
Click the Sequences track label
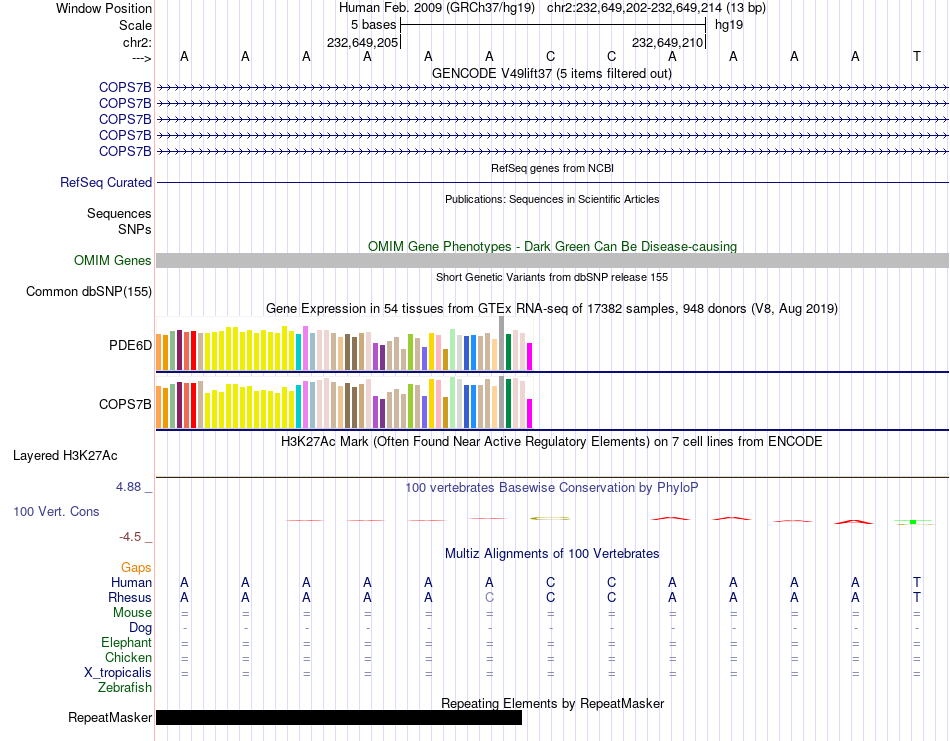point(119,213)
